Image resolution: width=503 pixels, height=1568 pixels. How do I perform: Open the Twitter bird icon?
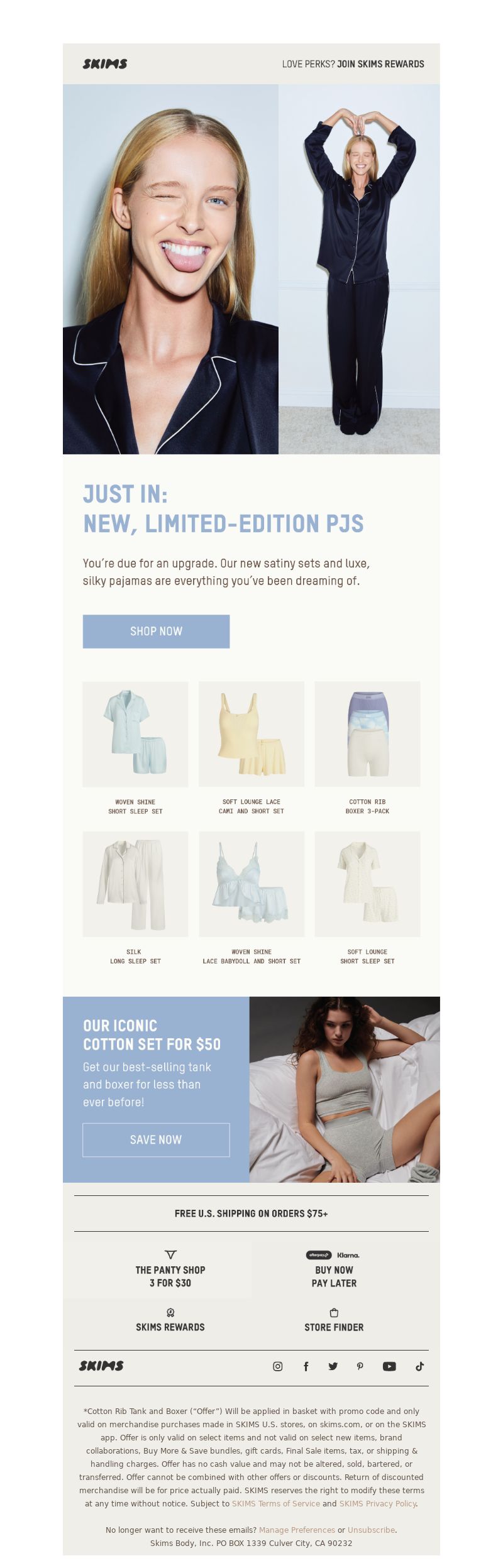click(x=333, y=1366)
